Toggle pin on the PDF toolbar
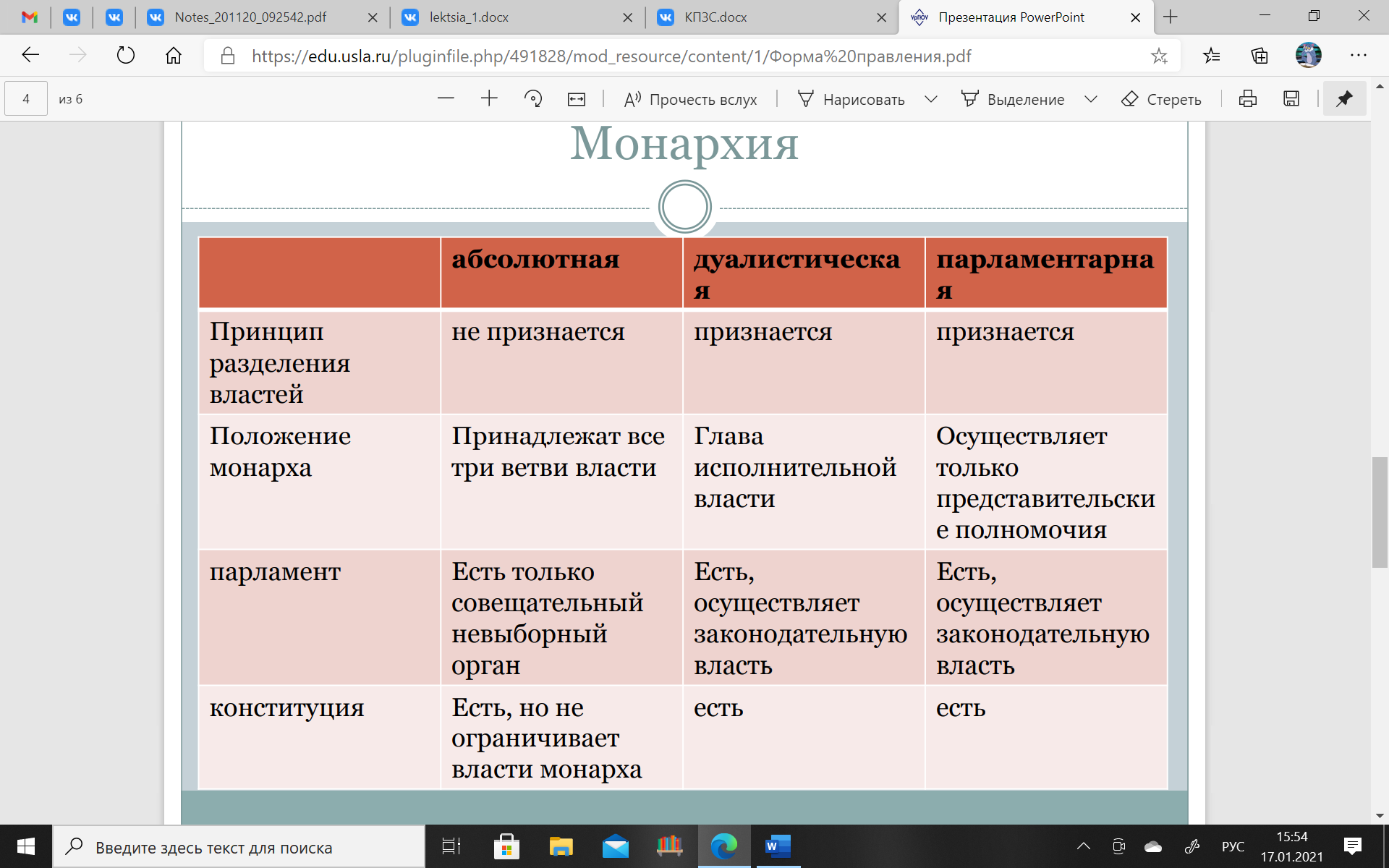 pyautogui.click(x=1344, y=99)
